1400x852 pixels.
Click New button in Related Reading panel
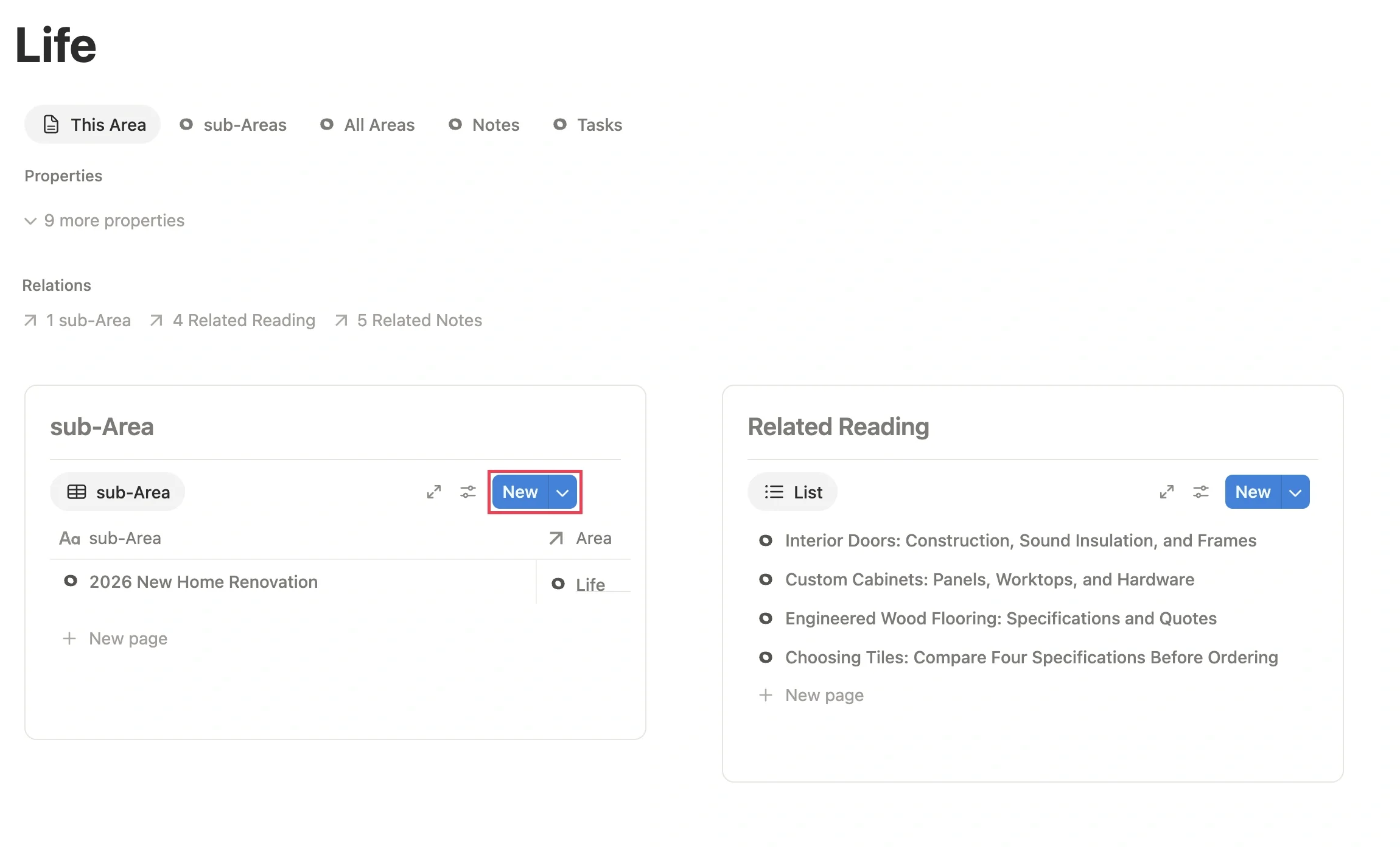pyautogui.click(x=1253, y=492)
